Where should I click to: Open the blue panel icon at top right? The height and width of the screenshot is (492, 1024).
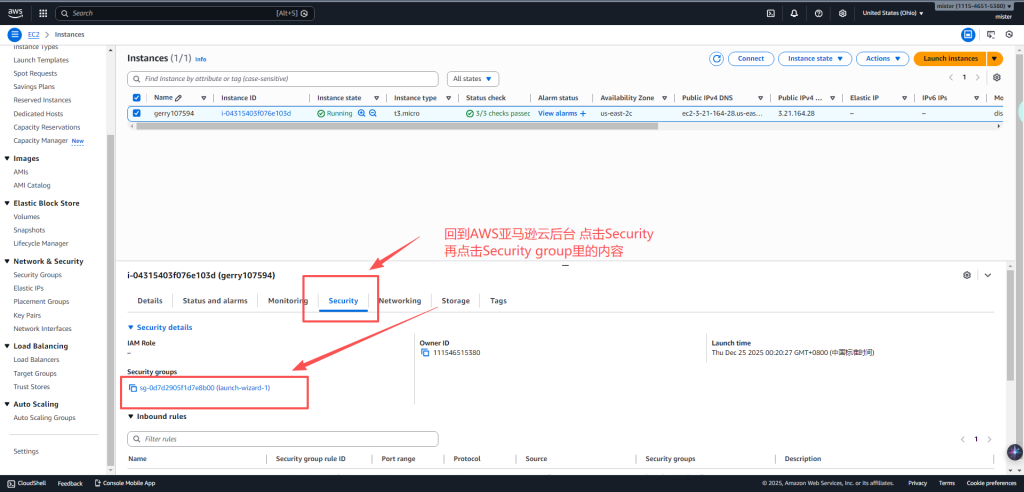(968, 35)
